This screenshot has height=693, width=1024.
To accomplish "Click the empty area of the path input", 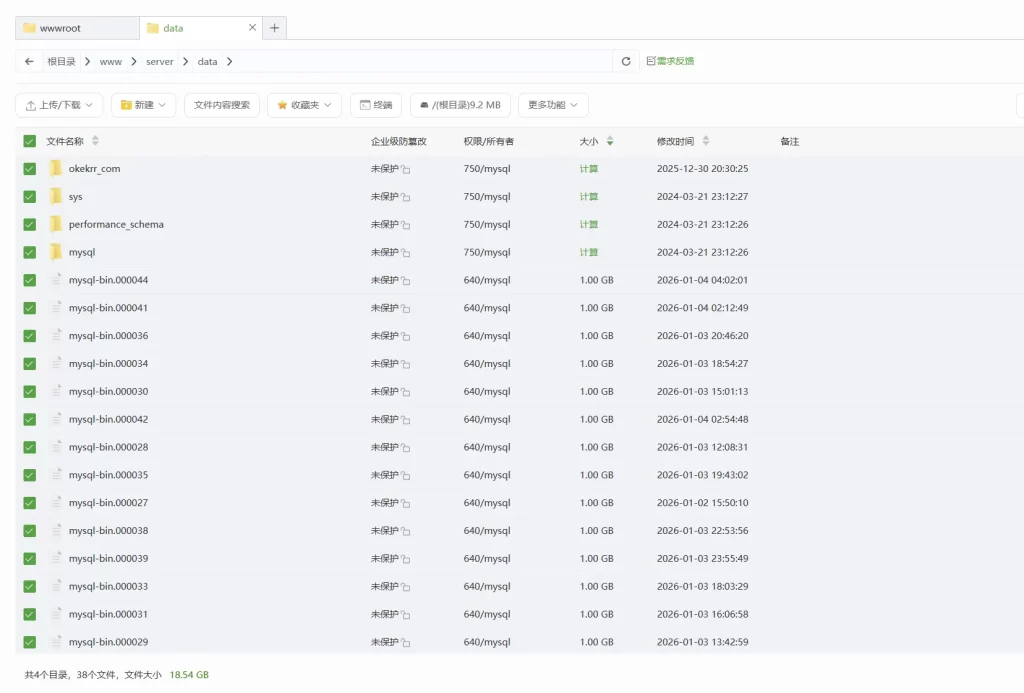I will tap(420, 62).
